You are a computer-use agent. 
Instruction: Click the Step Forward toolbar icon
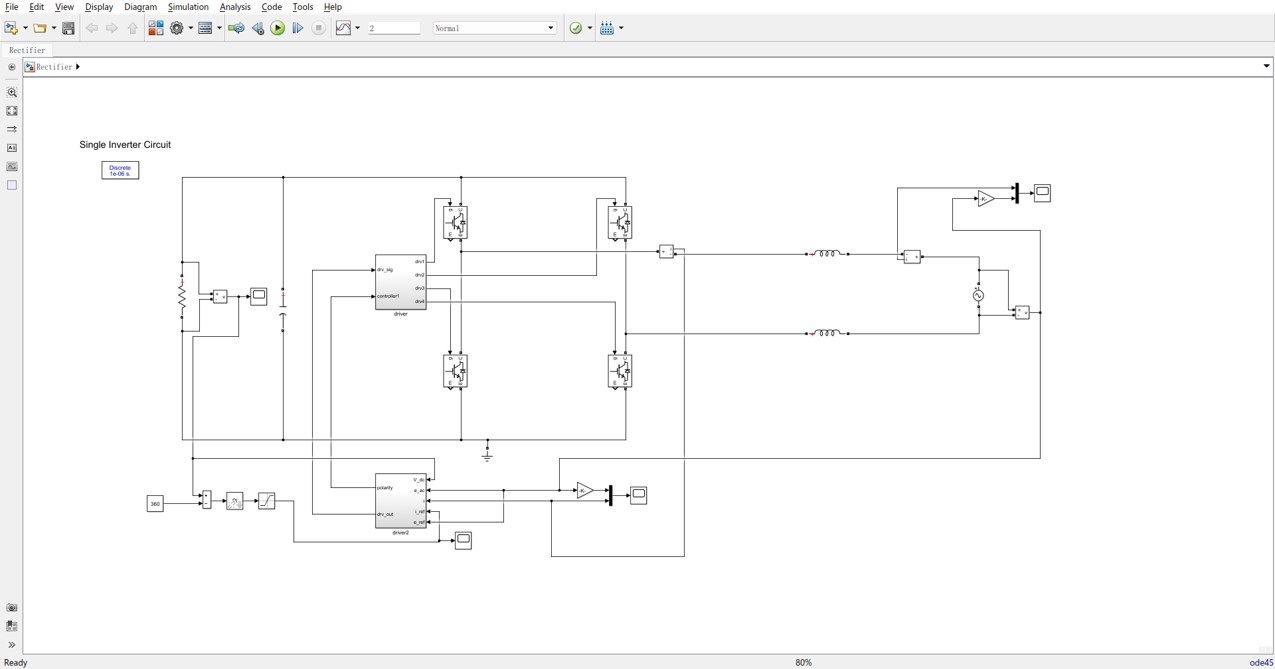(298, 28)
